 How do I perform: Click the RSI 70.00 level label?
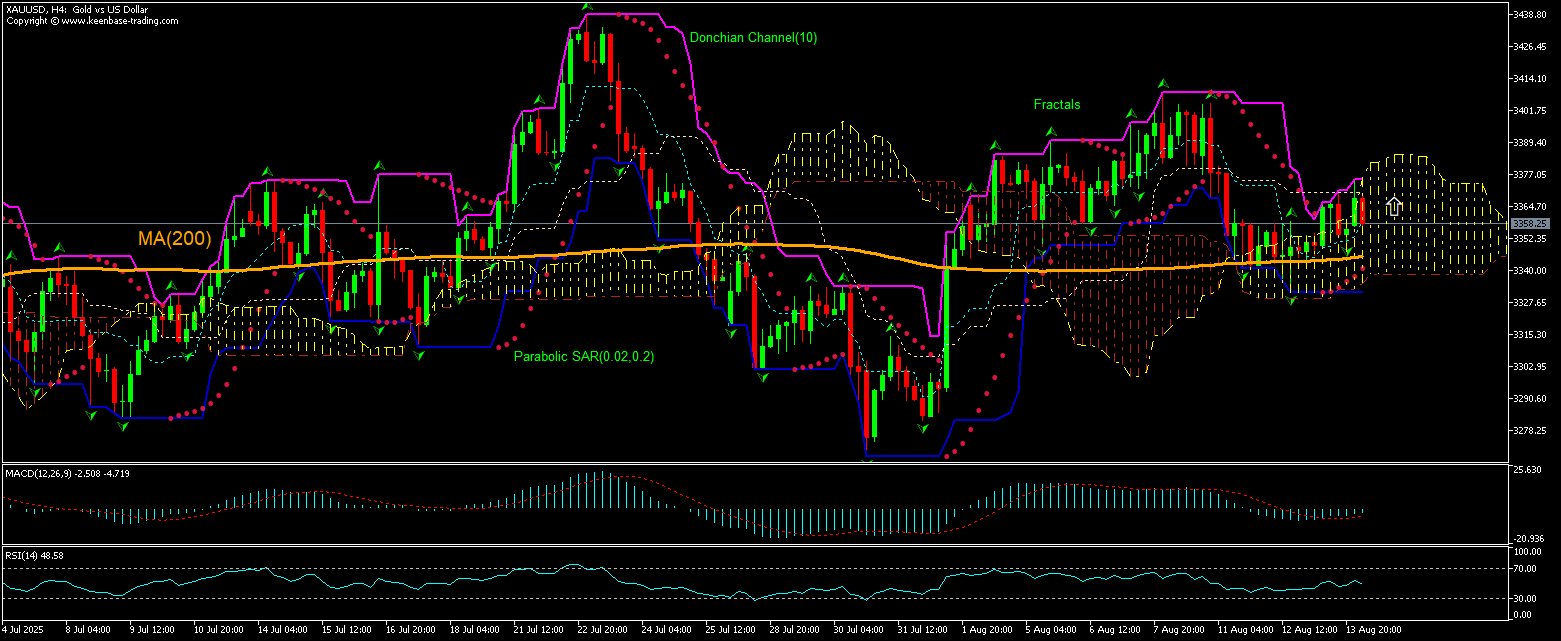[x=1525, y=569]
